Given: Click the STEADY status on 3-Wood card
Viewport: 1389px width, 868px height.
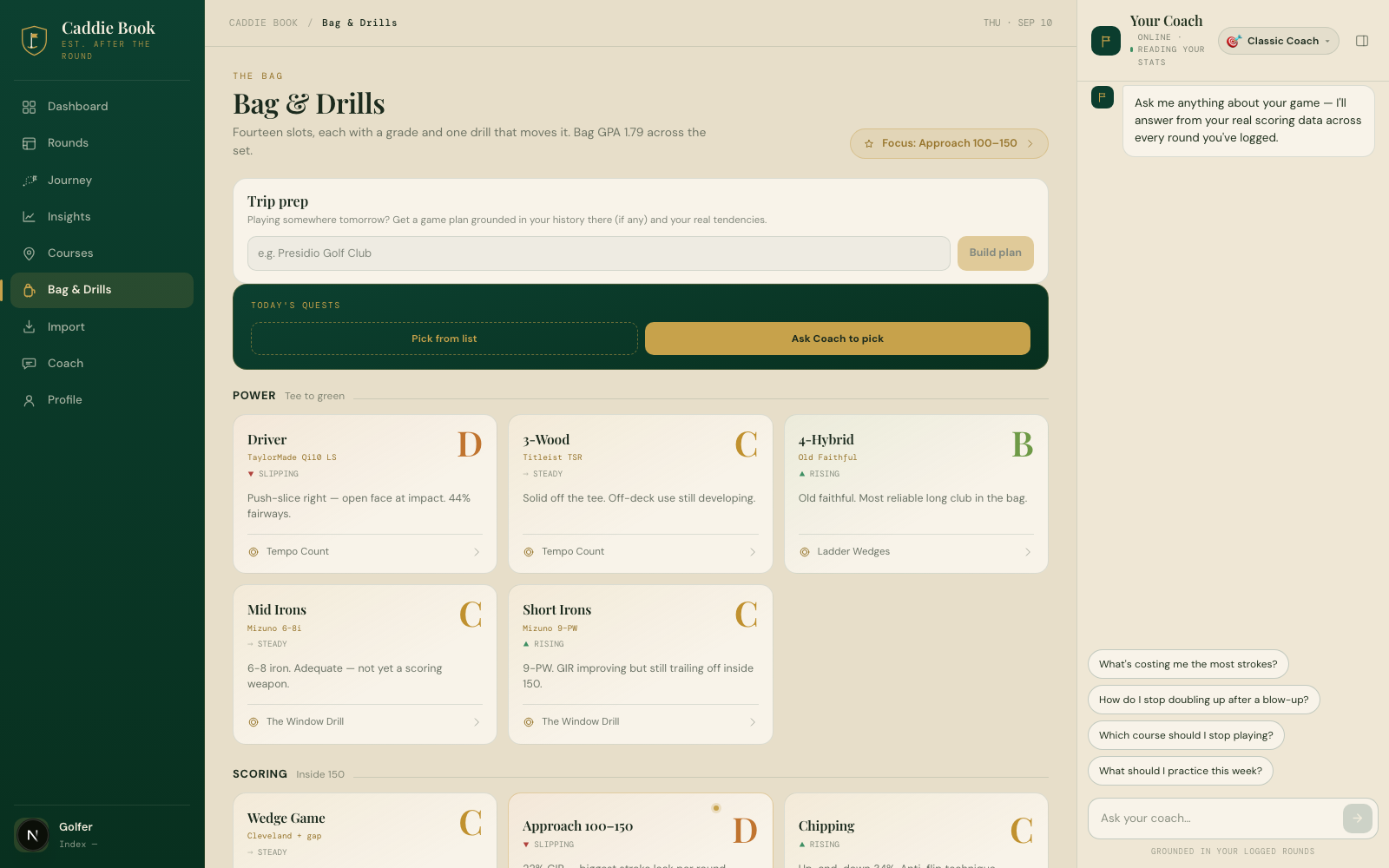Looking at the screenshot, I should 543,474.
